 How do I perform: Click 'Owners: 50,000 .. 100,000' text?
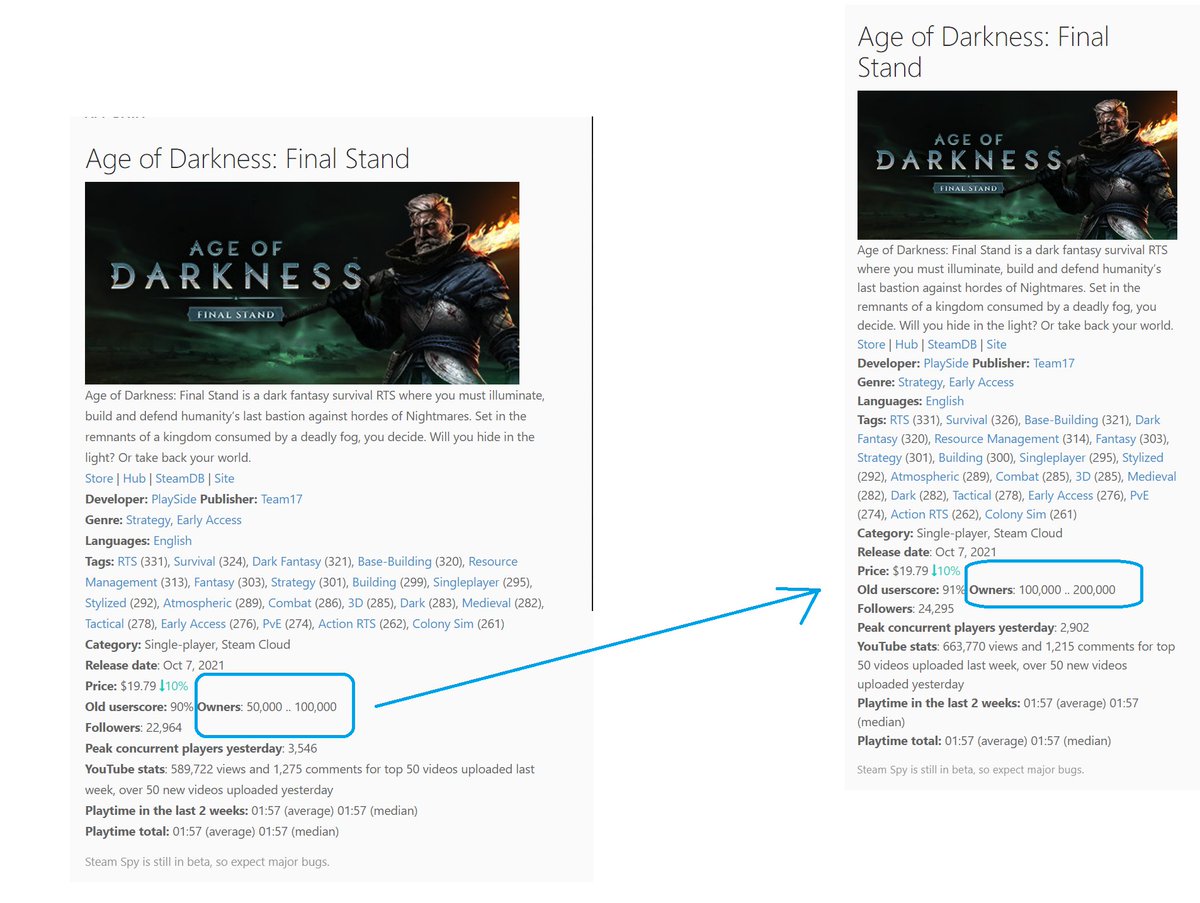(x=267, y=707)
